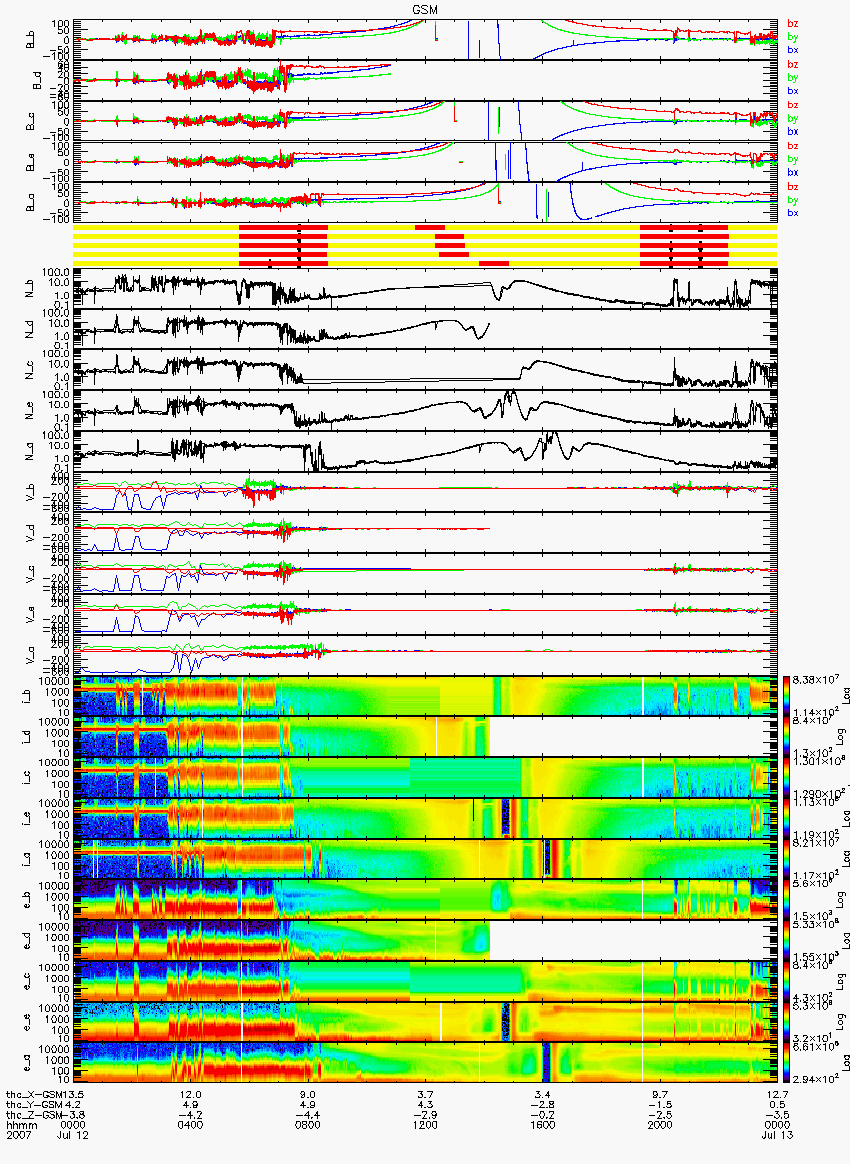The width and height of the screenshot is (850, 1164).
Task: Select the e_d electron spectrogram label
Action: click(x=26, y=941)
